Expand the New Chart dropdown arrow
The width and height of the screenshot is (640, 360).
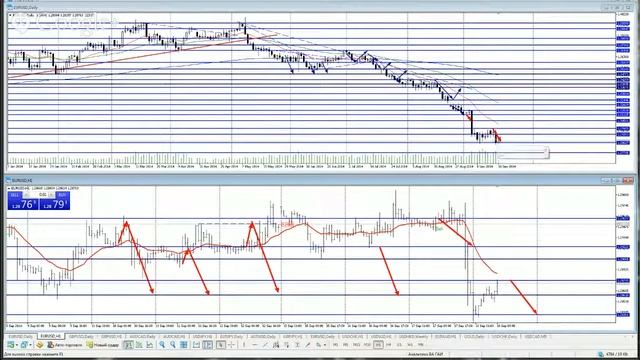(x=17, y=345)
